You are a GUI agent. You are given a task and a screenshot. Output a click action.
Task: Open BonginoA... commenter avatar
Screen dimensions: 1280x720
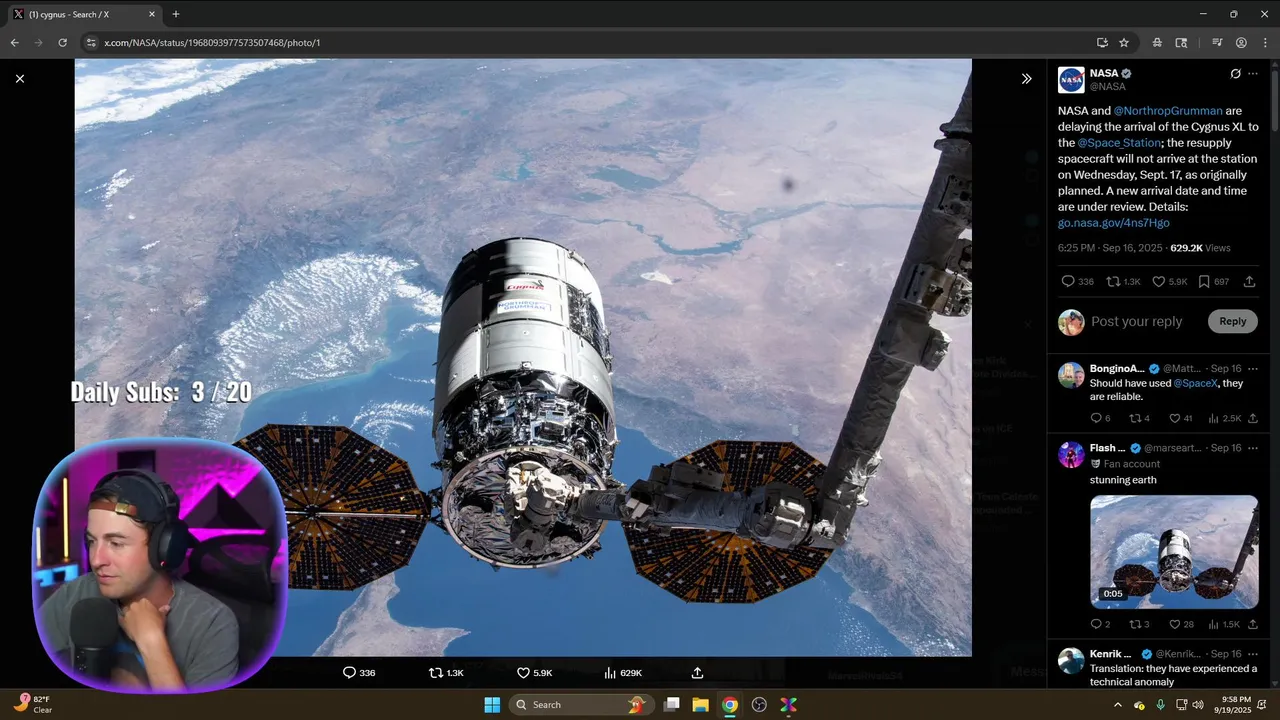click(x=1071, y=375)
